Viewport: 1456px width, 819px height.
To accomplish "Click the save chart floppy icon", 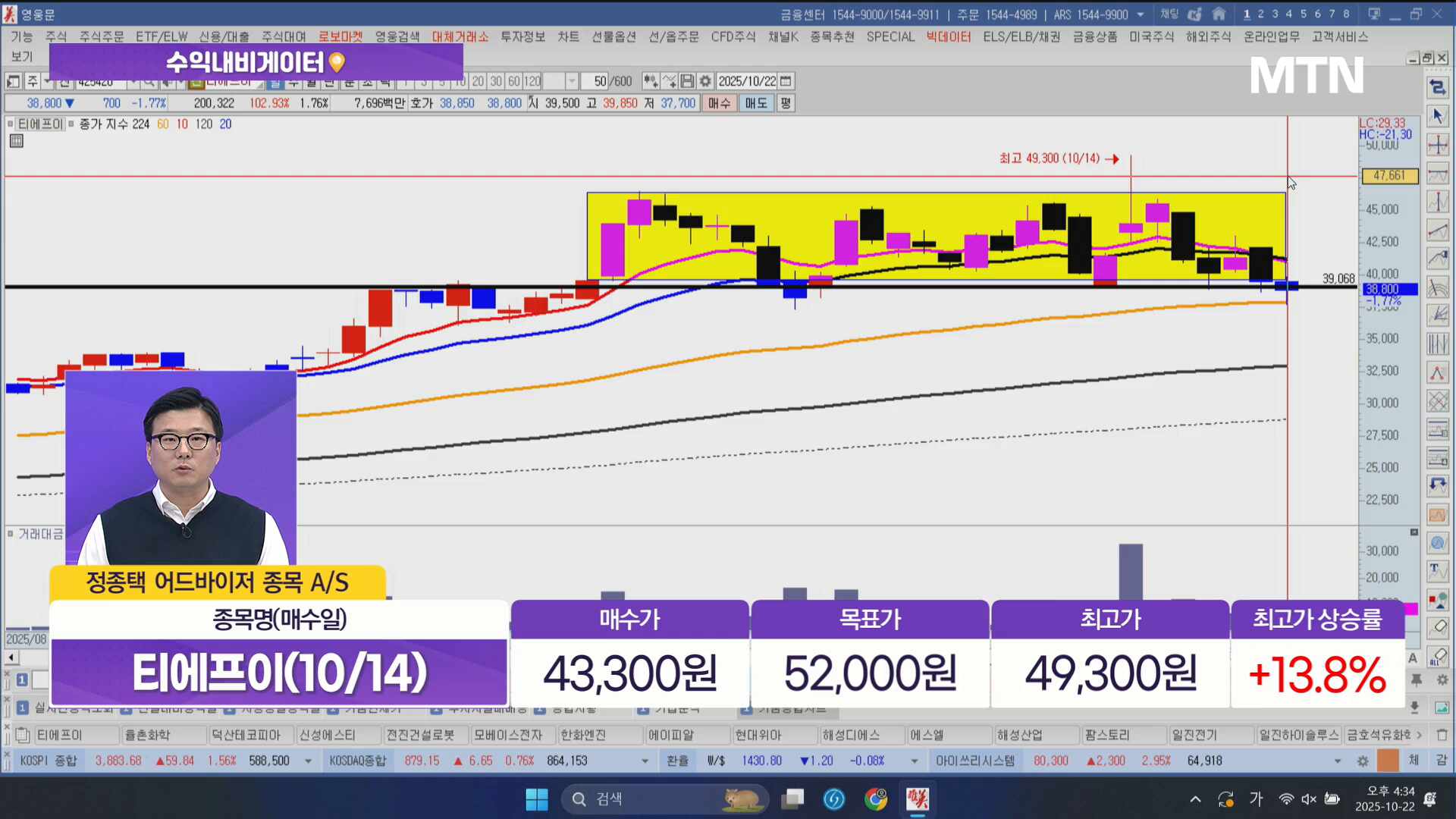I will tap(687, 81).
